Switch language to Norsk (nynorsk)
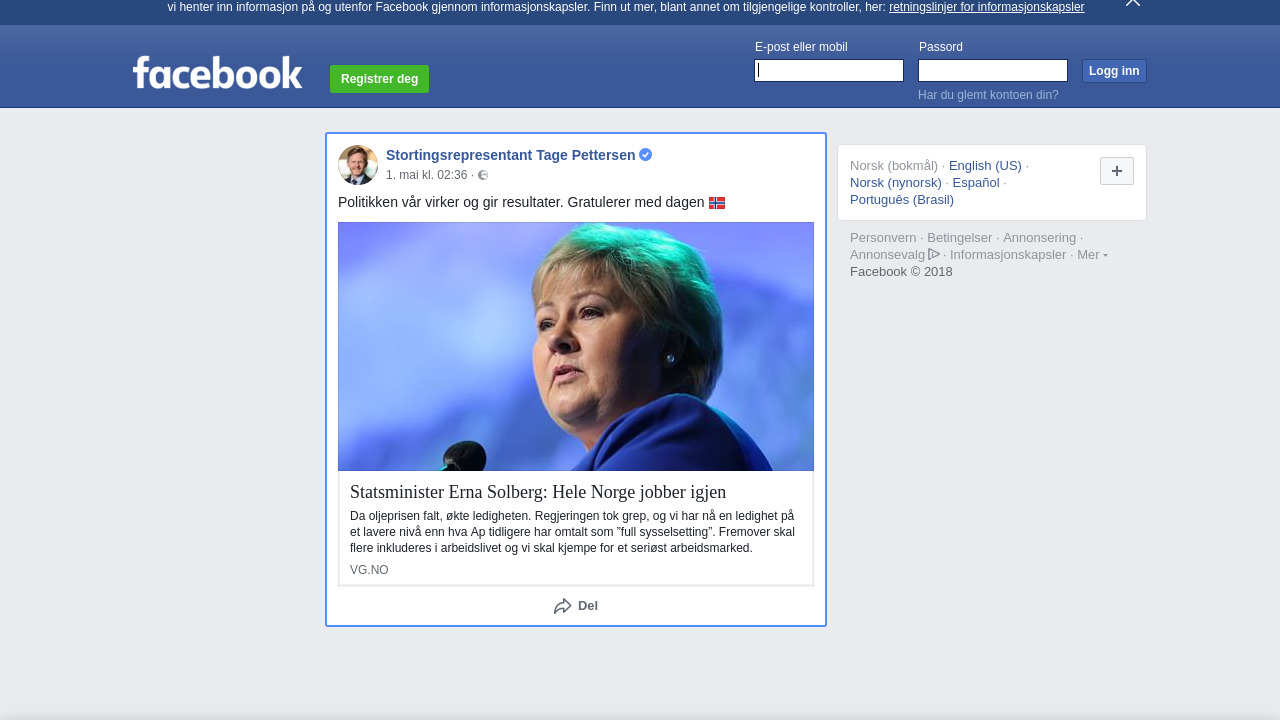Image resolution: width=1280 pixels, height=720 pixels. (896, 183)
